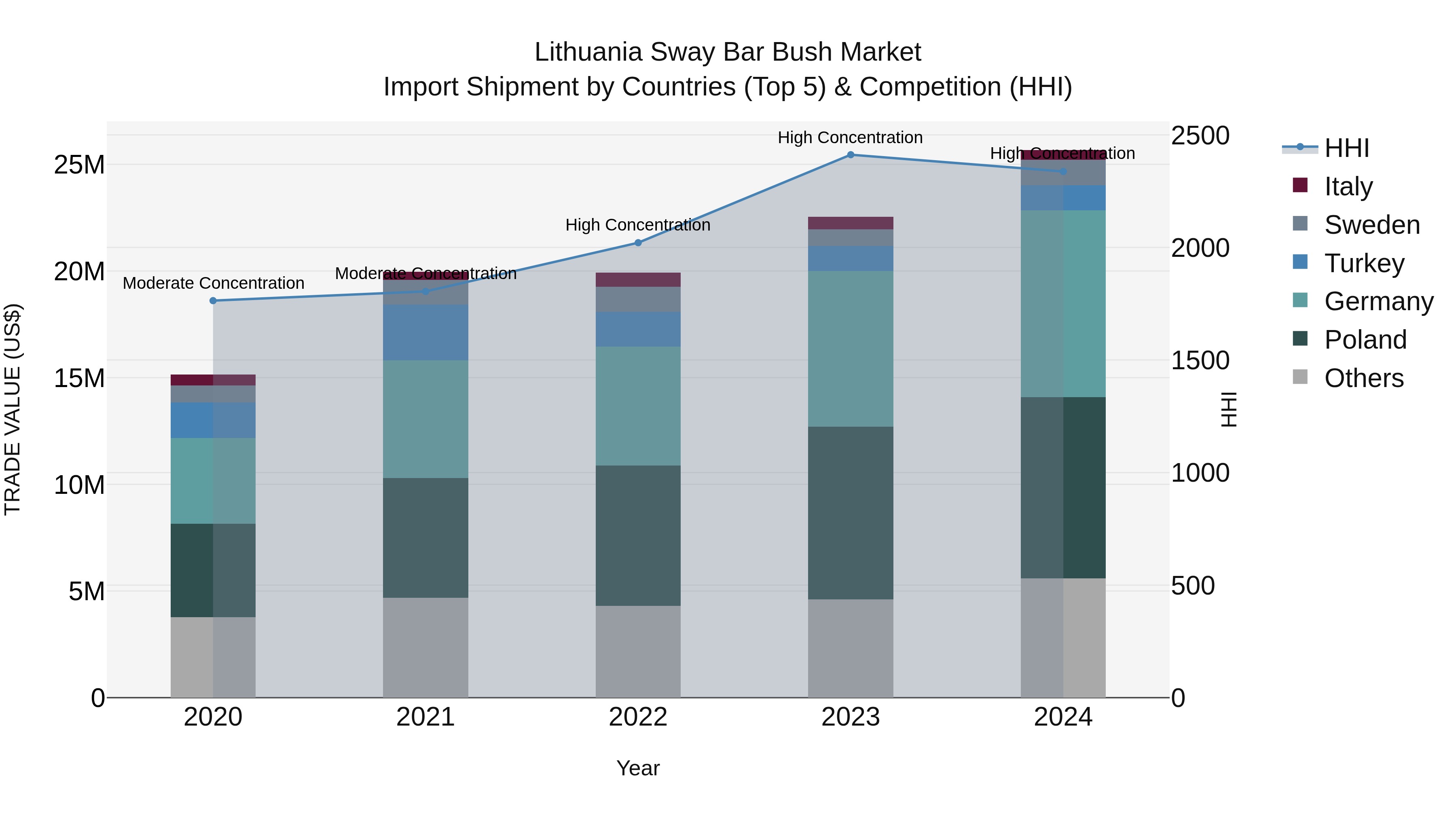Click the 2023 x-axis label
The width and height of the screenshot is (1456, 819).
click(x=851, y=717)
